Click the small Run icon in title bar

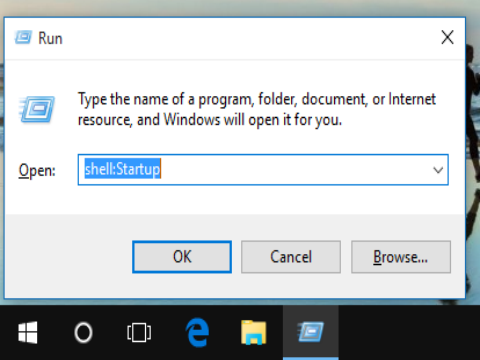[x=23, y=37]
